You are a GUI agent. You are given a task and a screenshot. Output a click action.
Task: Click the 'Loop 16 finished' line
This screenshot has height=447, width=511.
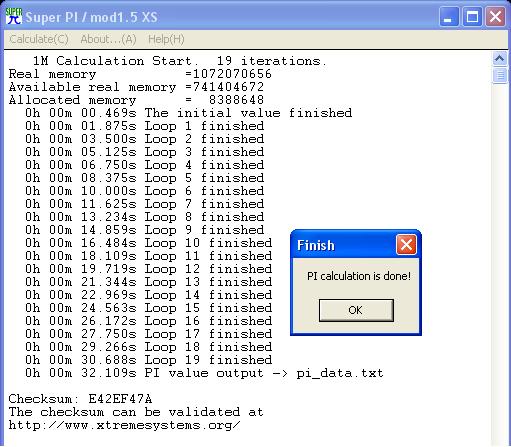[149, 321]
